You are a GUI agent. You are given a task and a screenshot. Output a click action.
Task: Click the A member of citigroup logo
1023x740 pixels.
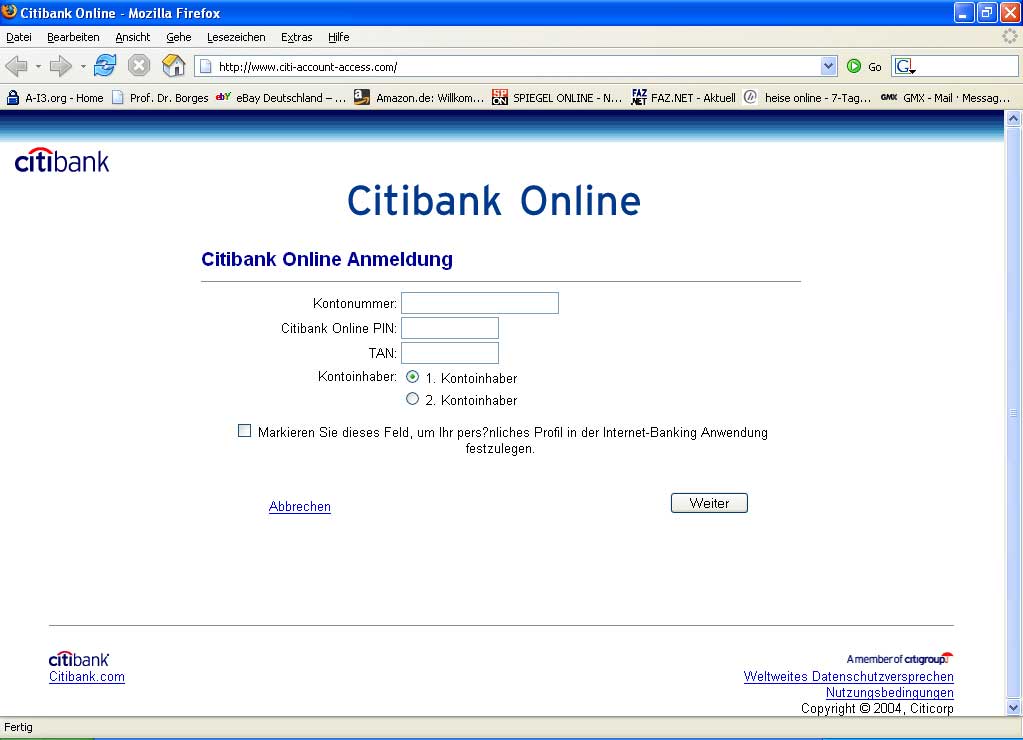[900, 658]
